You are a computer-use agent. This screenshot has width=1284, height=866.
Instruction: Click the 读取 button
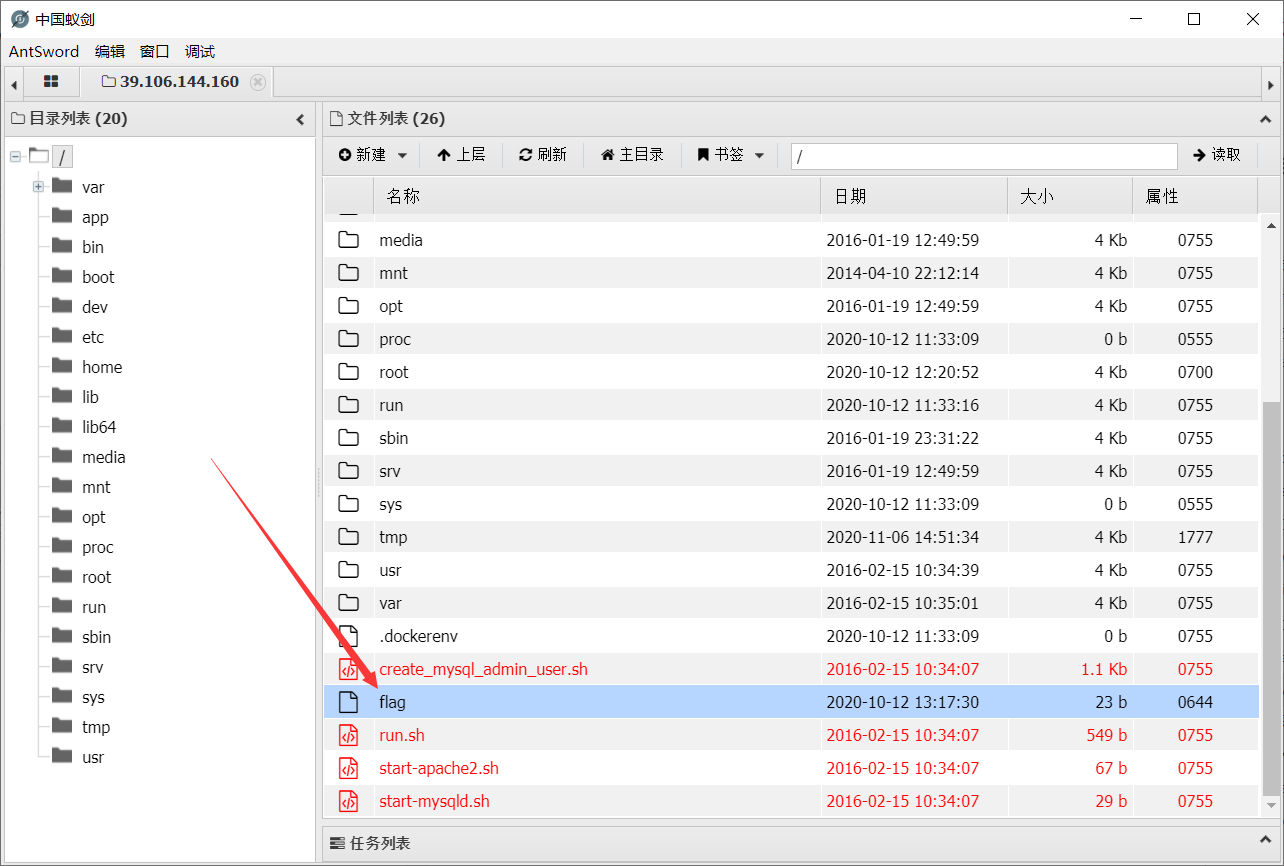[x=1217, y=155]
